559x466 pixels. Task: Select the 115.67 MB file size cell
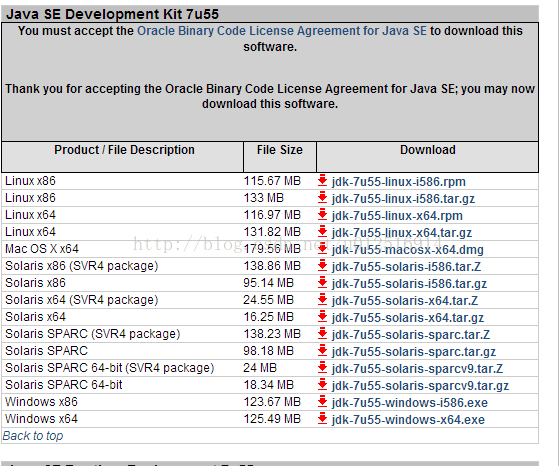(x=272, y=181)
